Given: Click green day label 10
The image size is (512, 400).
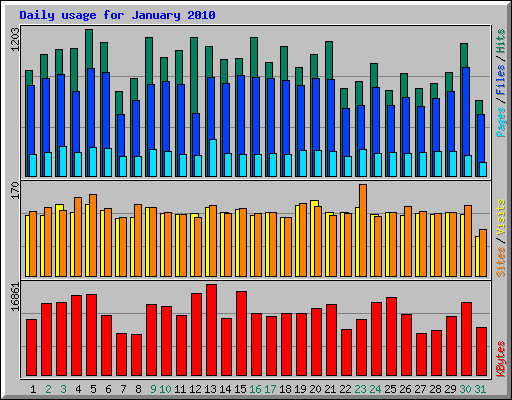Looking at the screenshot, I should pos(165,389).
